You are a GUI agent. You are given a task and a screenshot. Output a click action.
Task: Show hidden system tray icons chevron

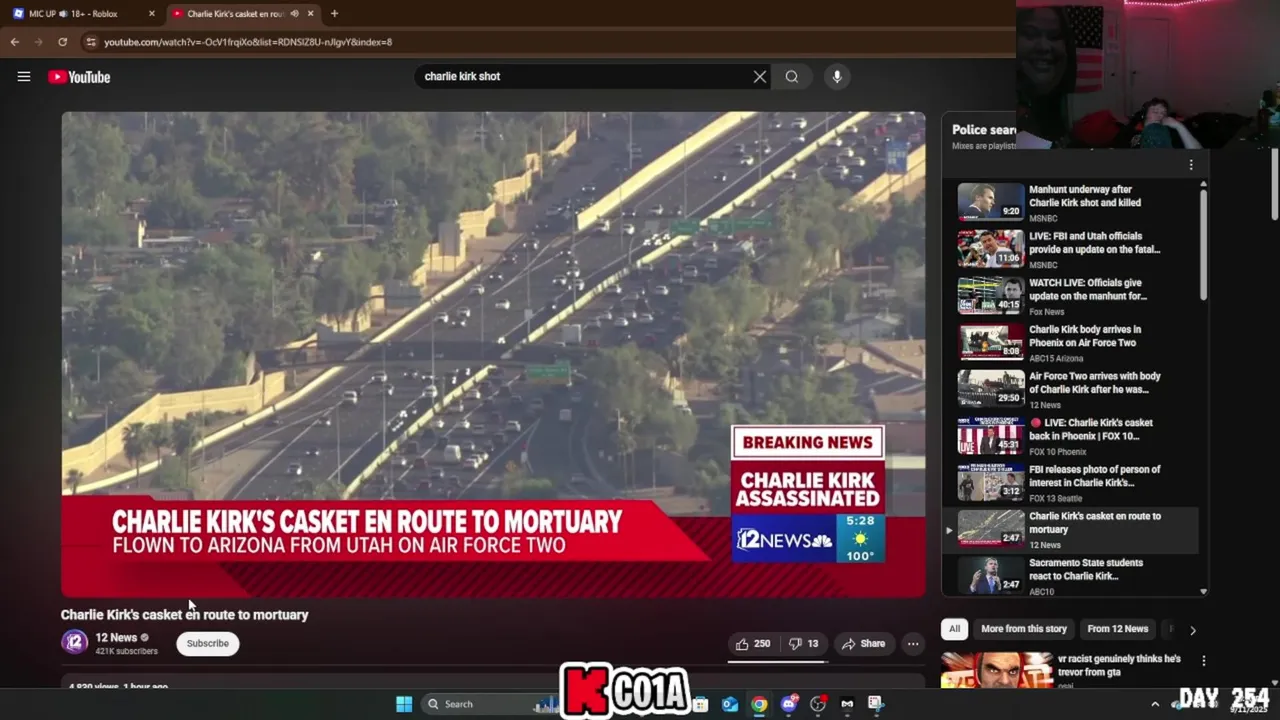[1155, 704]
